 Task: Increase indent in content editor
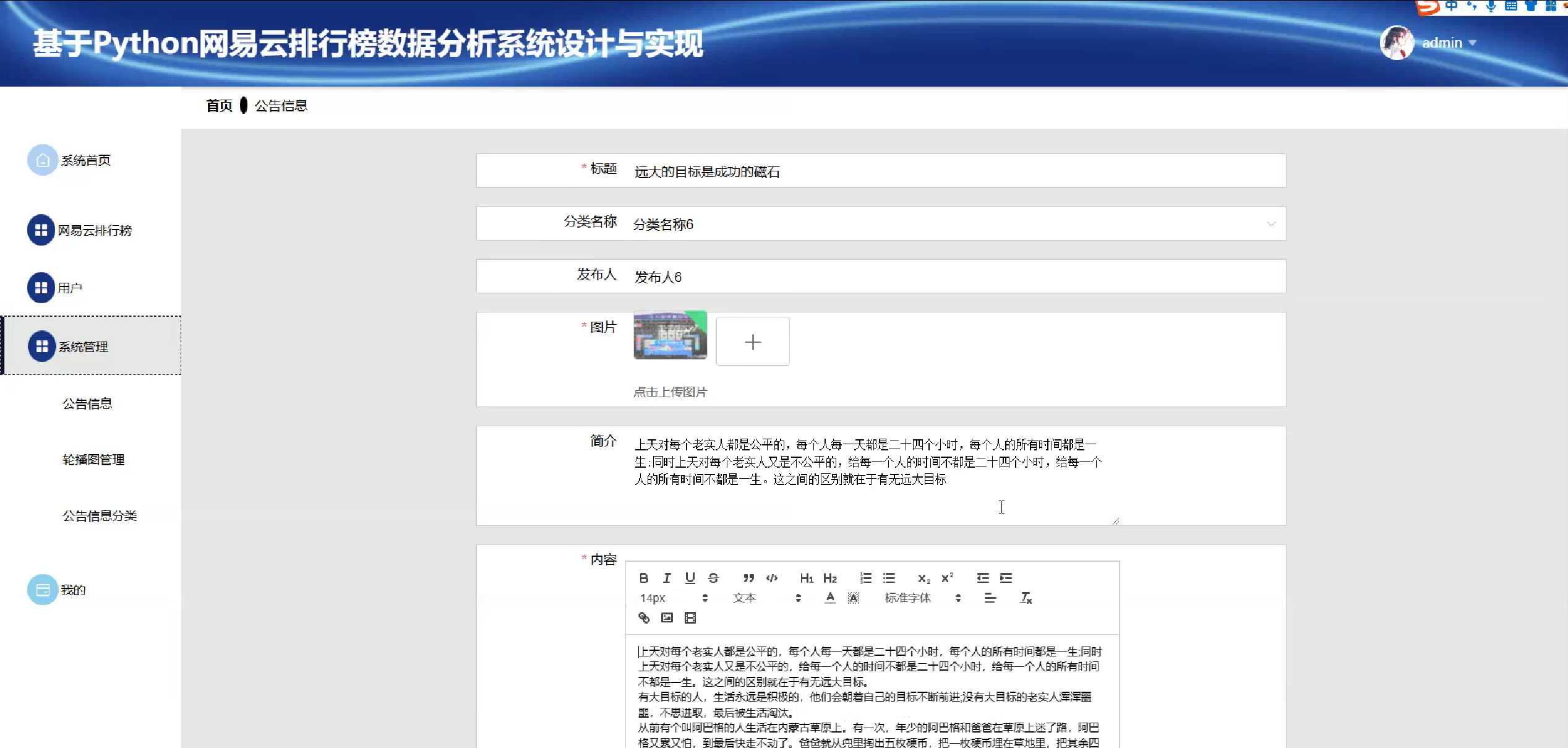(1006, 578)
